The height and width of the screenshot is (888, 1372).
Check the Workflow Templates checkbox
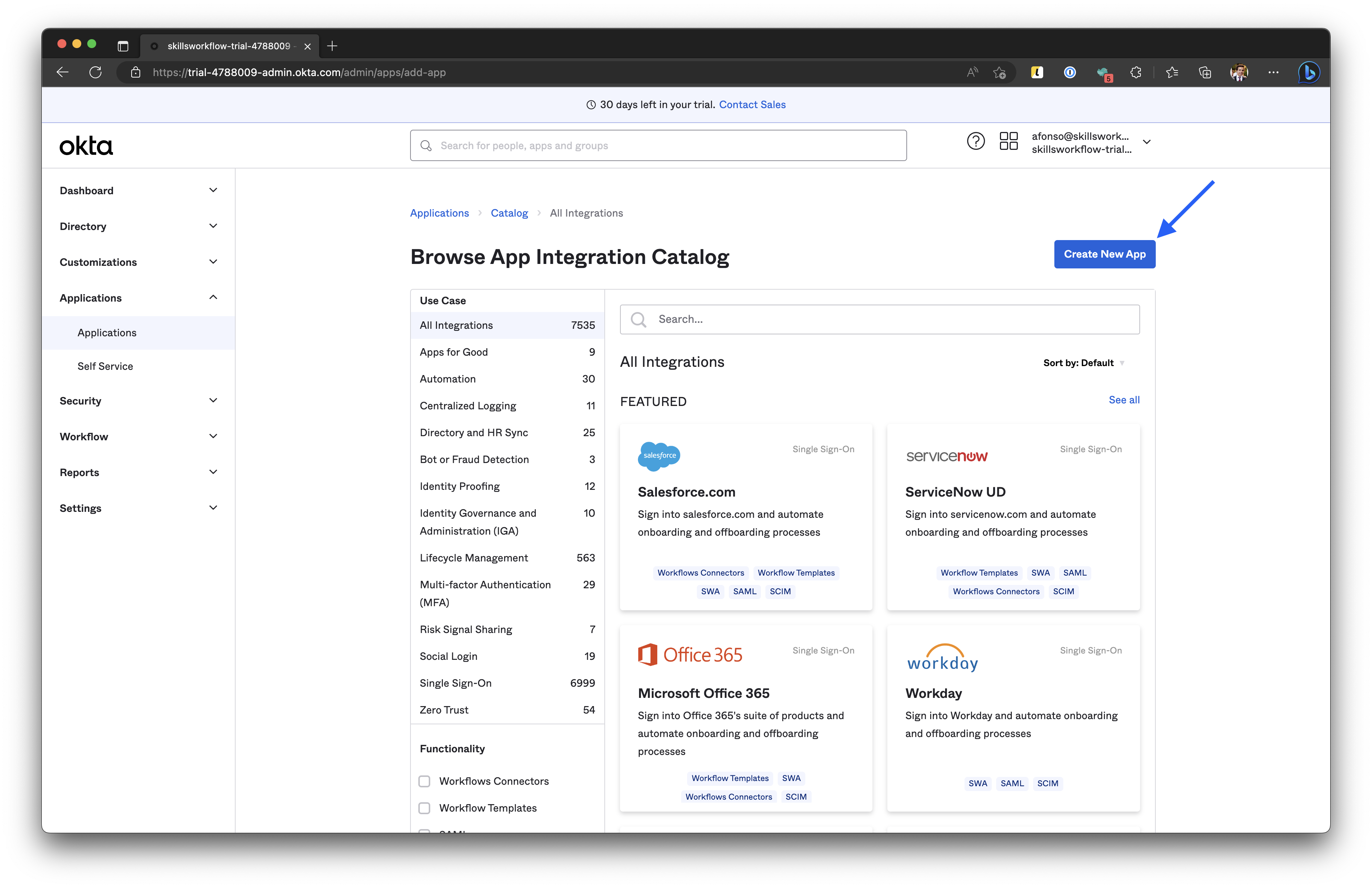(x=424, y=808)
